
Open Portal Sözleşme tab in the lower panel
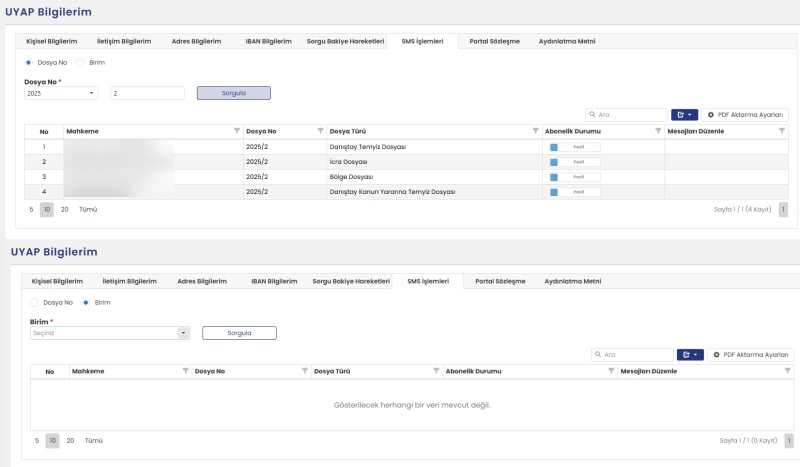coord(500,281)
